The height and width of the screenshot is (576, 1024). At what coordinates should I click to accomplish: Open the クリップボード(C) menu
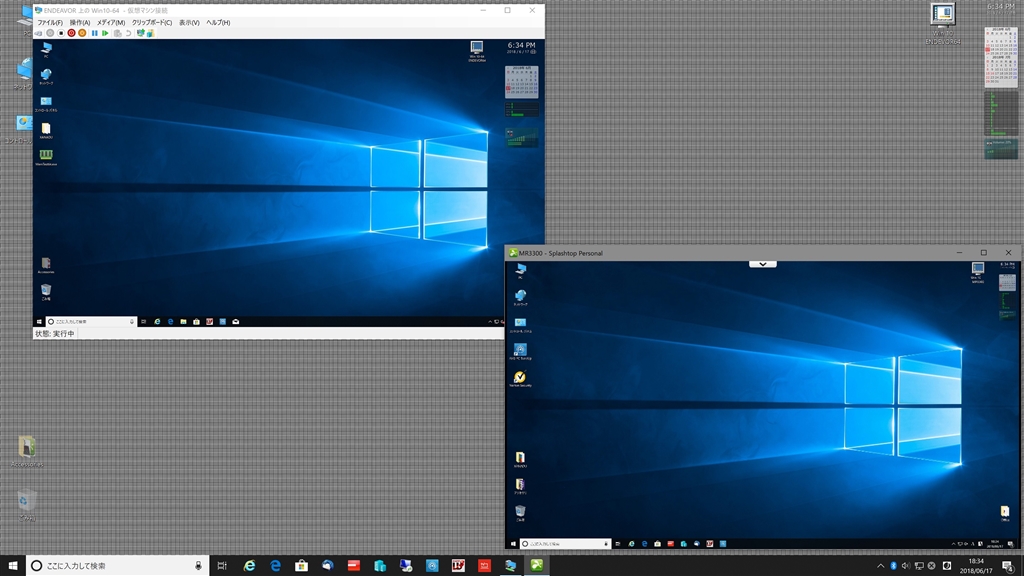[x=152, y=22]
